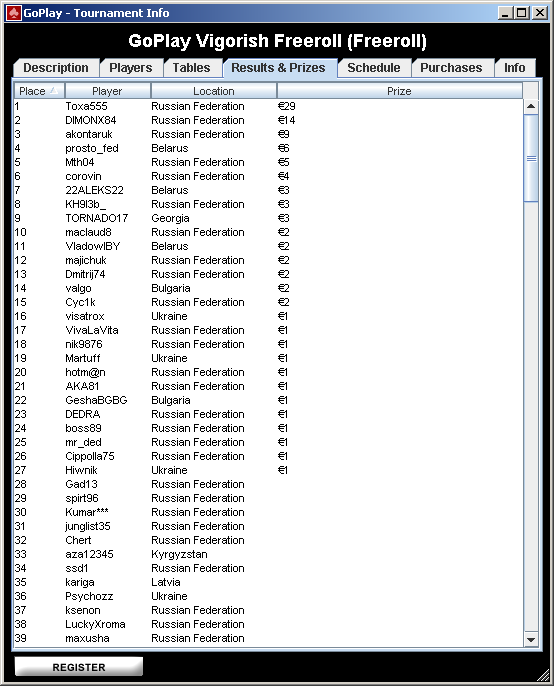Select player Cippolla75
The height and width of the screenshot is (686, 554).
pyautogui.click(x=90, y=456)
